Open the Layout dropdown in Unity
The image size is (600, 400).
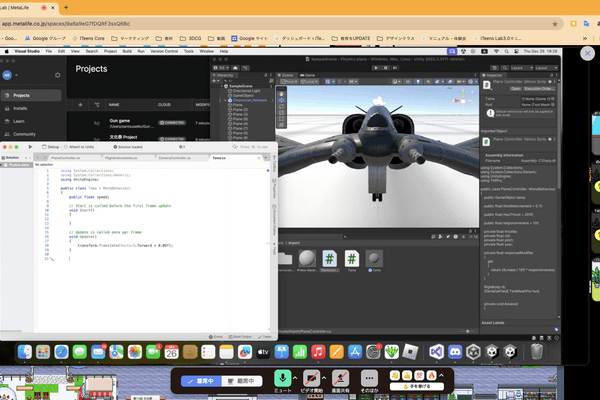point(546,68)
